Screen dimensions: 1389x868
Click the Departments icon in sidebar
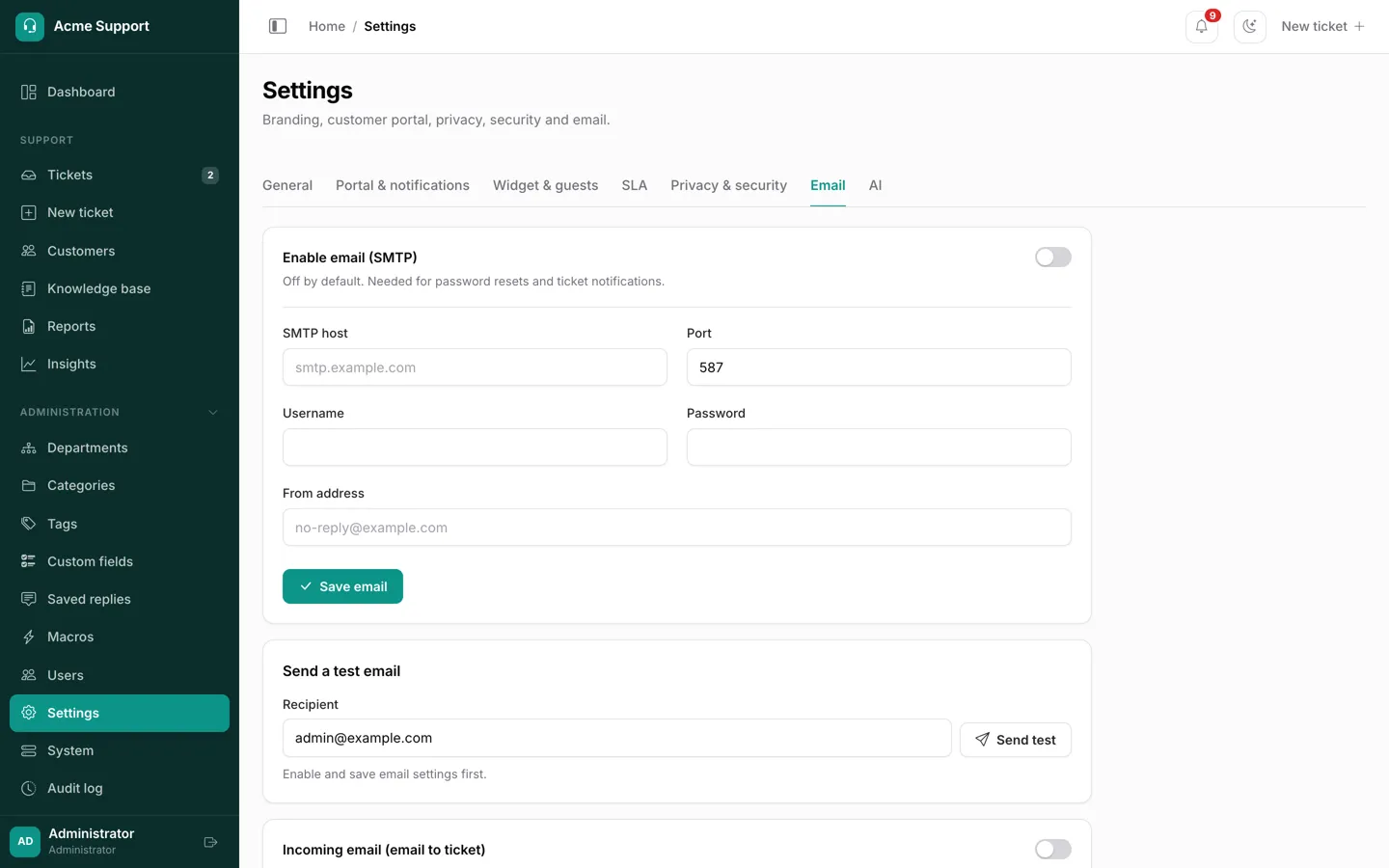[x=29, y=448]
